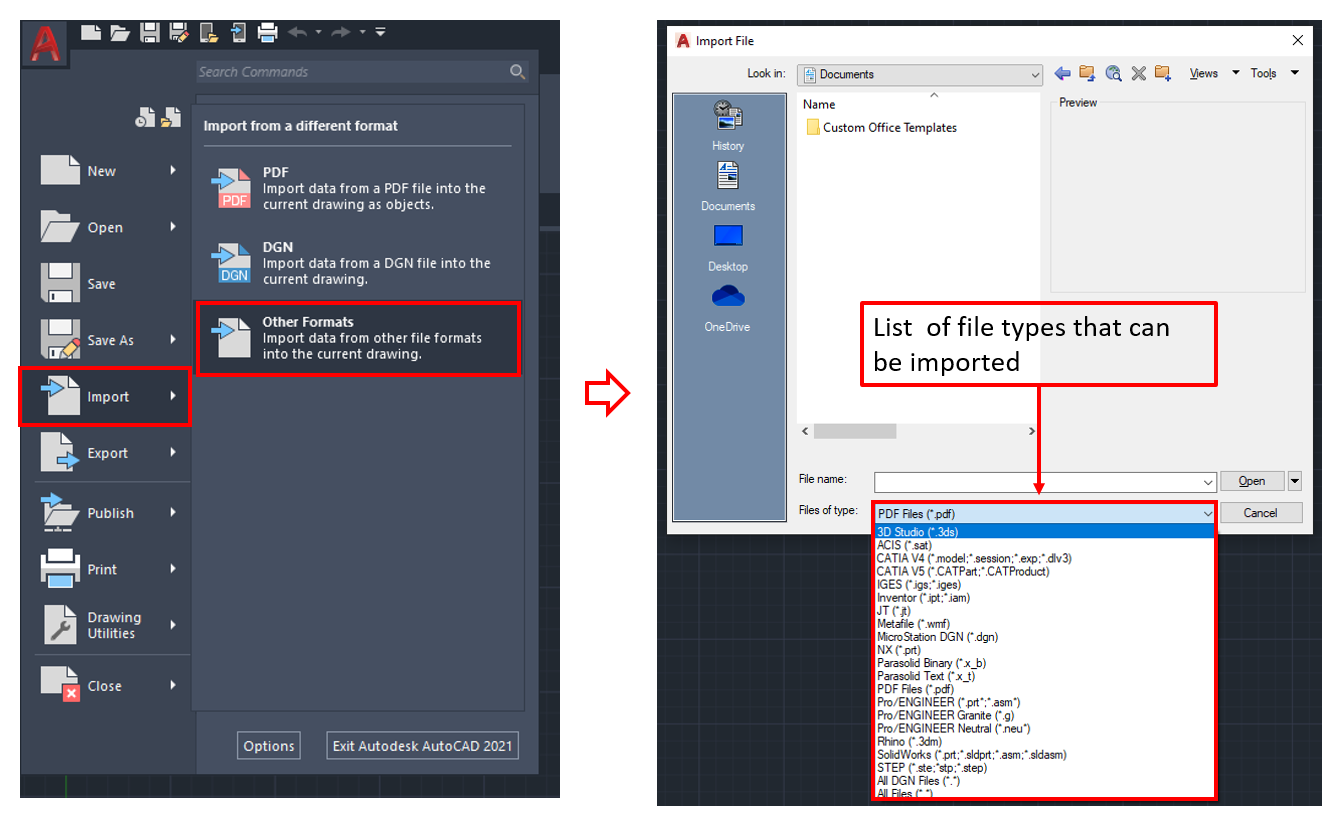1343x826 pixels.
Task: Click the Open button in Import File dialog
Action: [1252, 481]
